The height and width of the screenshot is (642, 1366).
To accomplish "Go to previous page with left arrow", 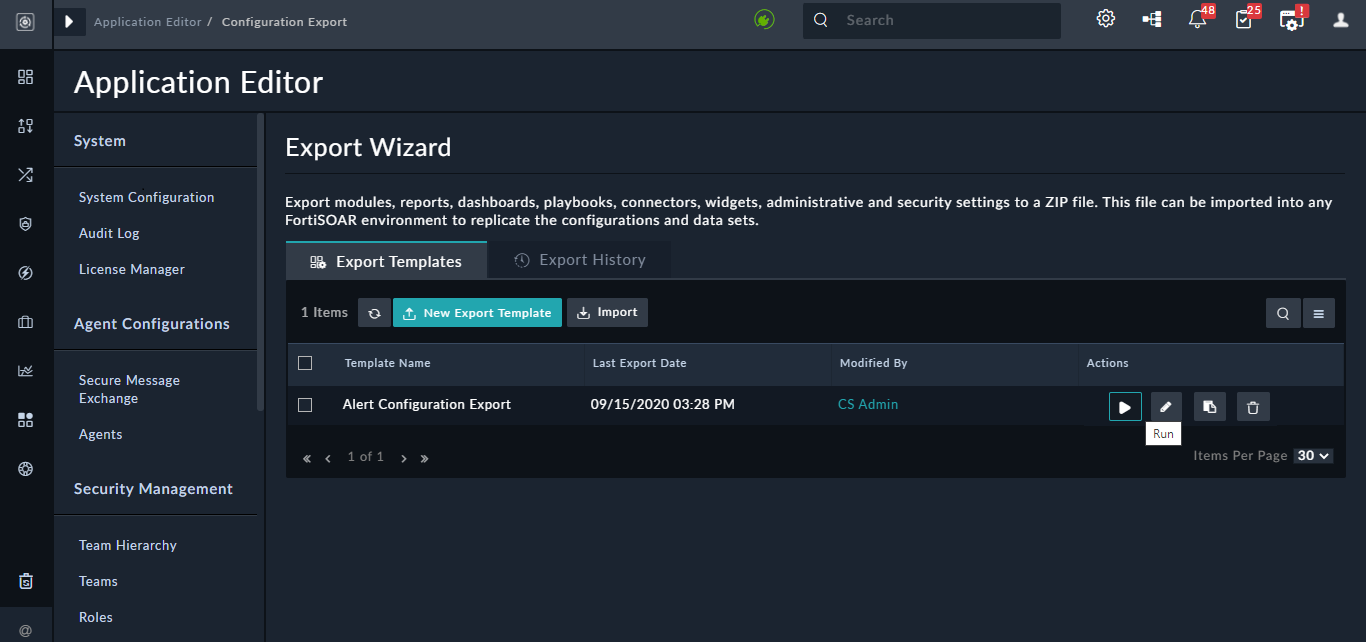I will pos(327,457).
